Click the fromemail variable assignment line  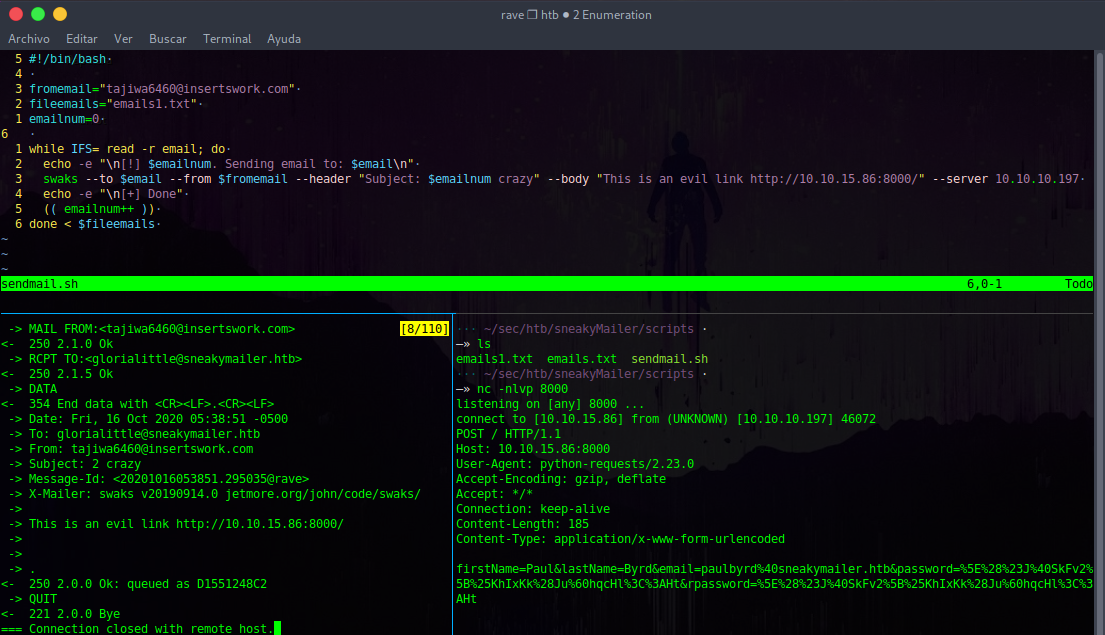[163, 89]
